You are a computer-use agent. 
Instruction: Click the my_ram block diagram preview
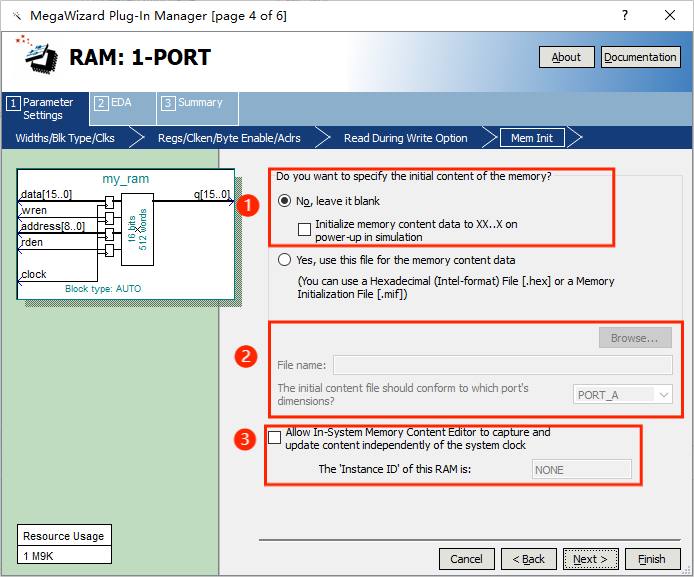coord(126,235)
